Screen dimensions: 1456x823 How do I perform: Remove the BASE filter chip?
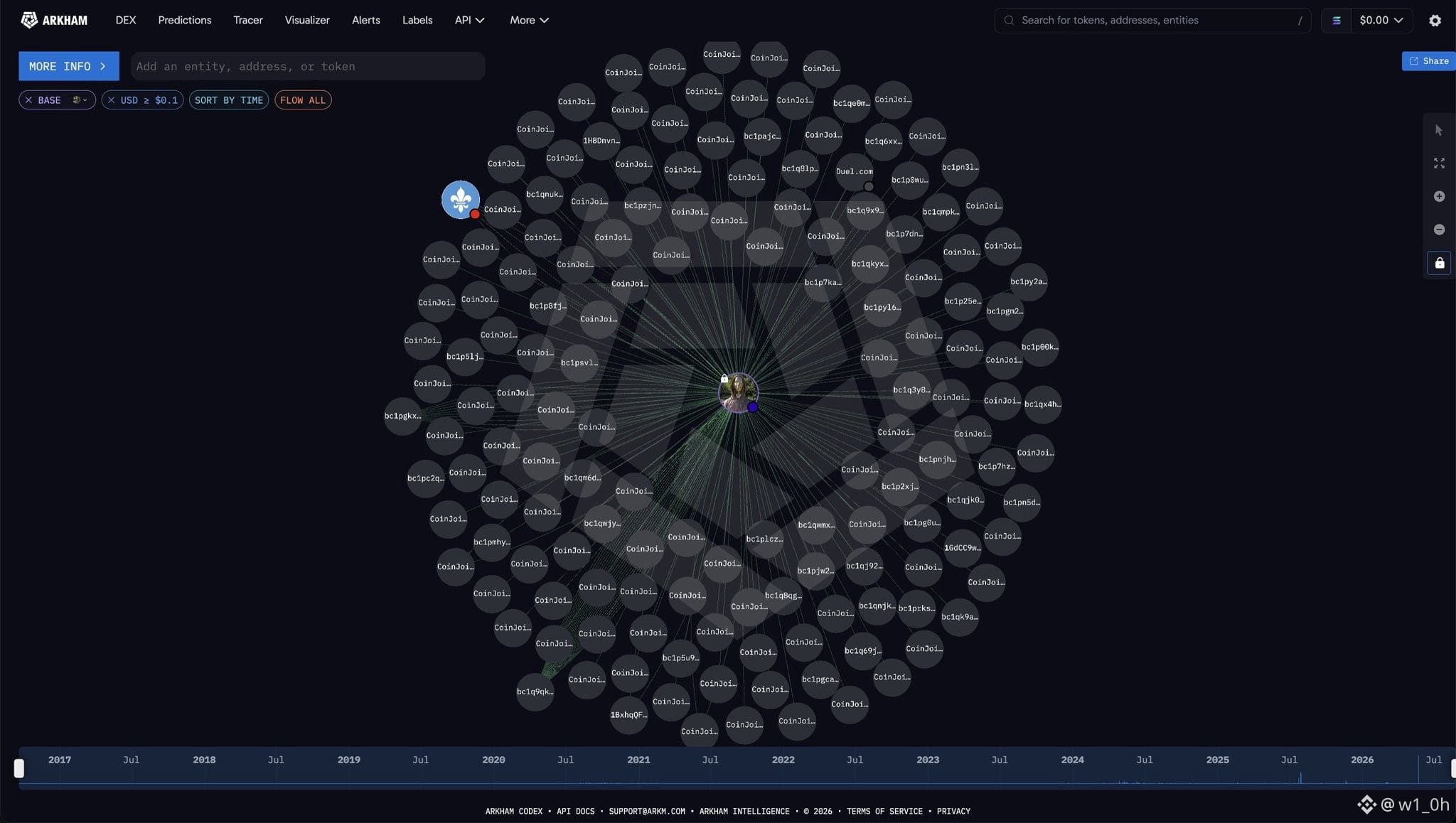coord(28,100)
